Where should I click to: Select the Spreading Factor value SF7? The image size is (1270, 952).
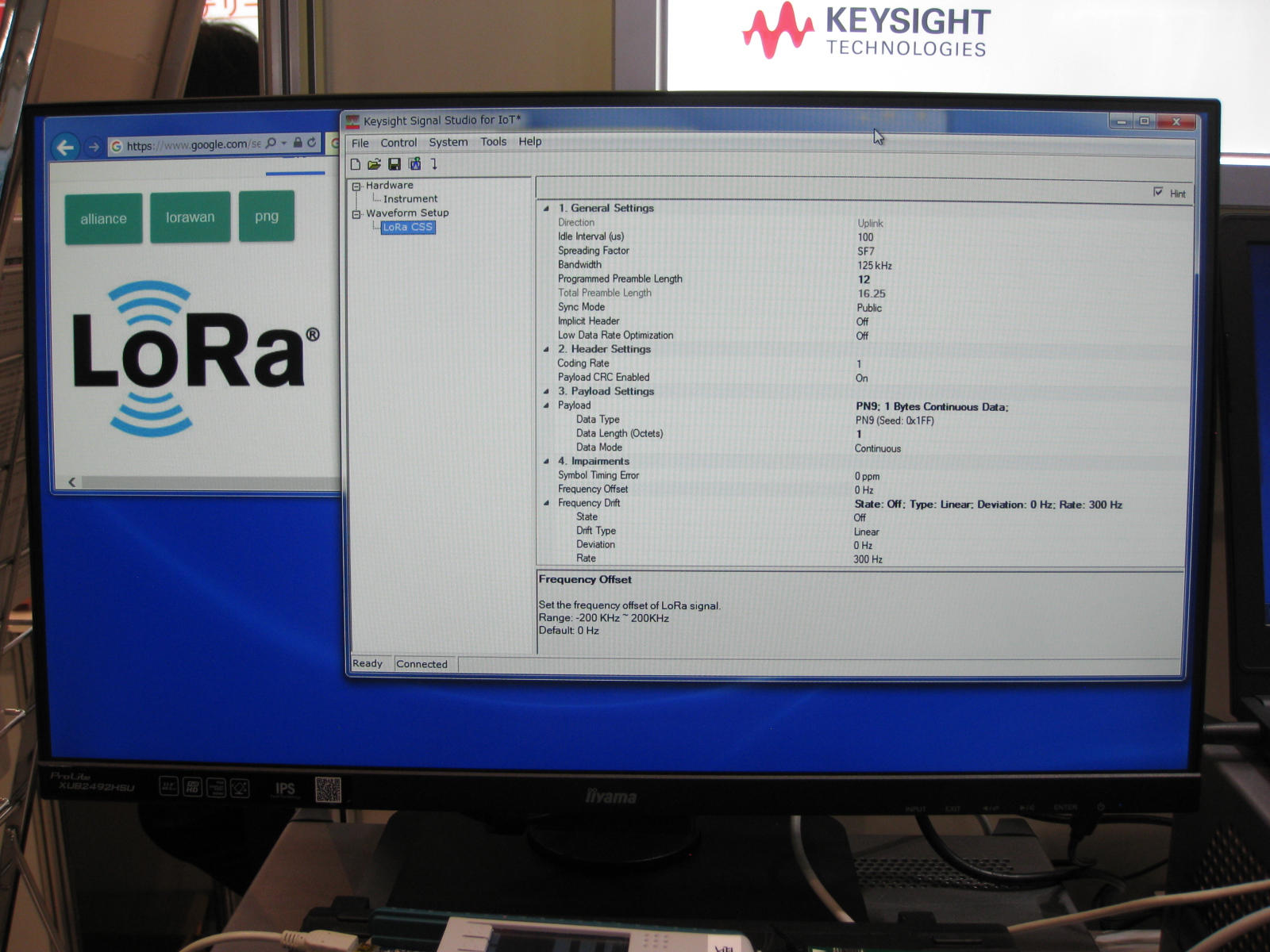[865, 251]
